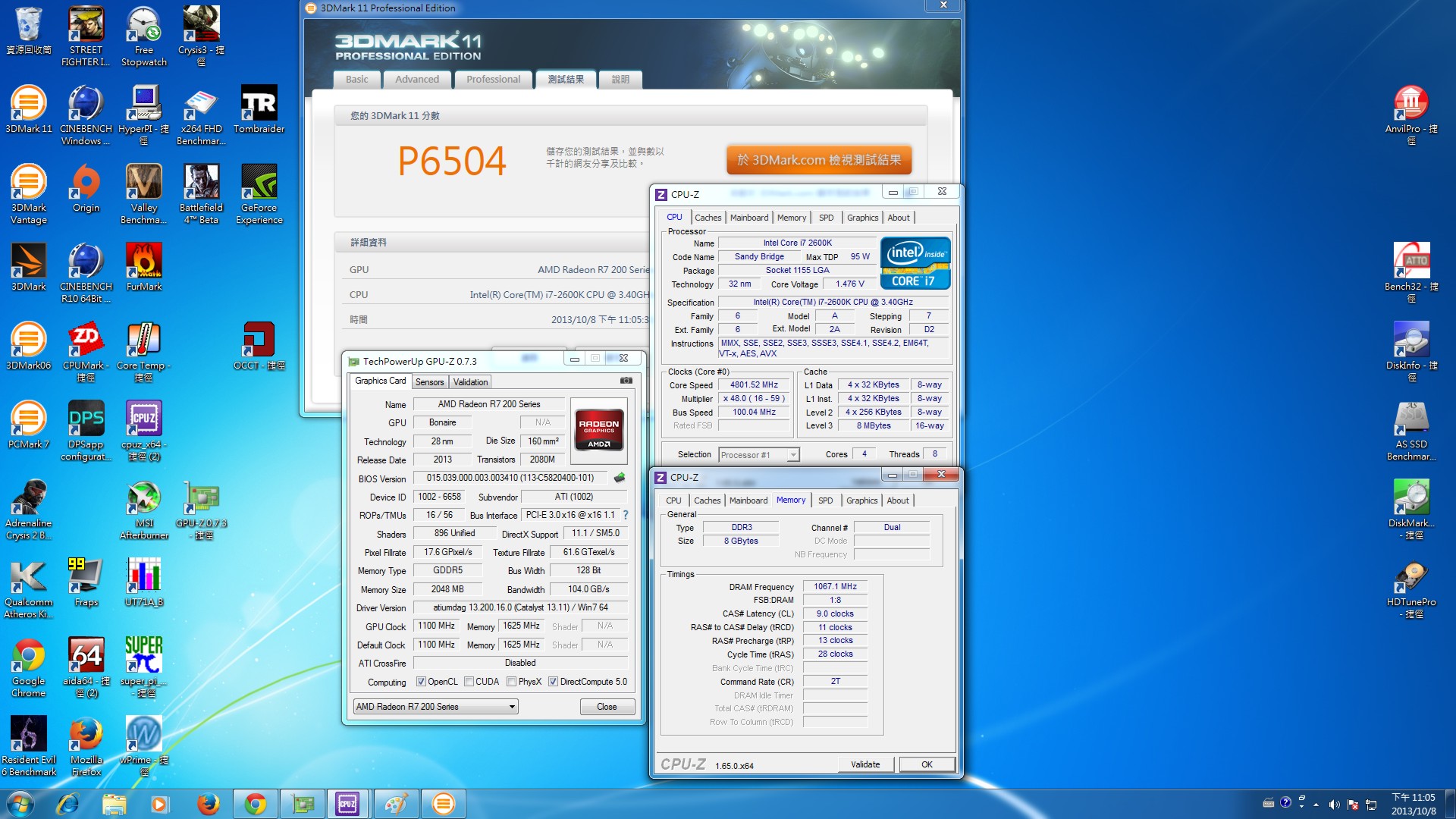Open SPD tab in lower CPU-Z window

pyautogui.click(x=825, y=500)
